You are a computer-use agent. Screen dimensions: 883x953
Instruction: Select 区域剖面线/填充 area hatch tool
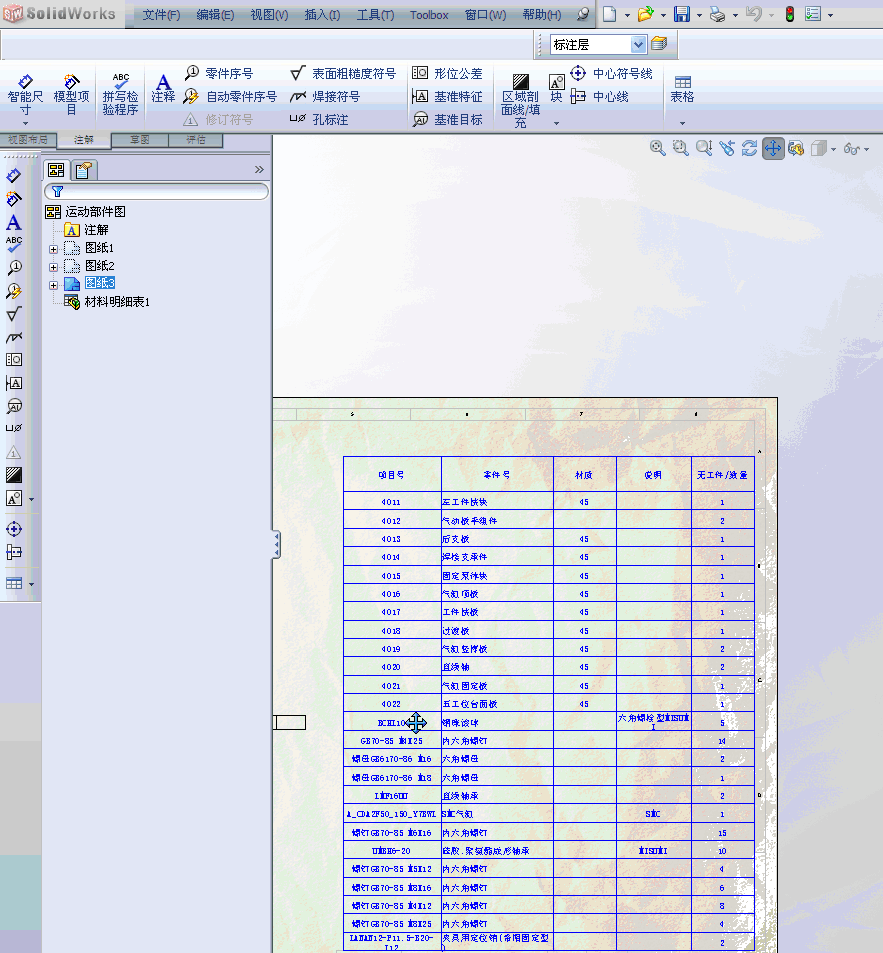coord(520,101)
